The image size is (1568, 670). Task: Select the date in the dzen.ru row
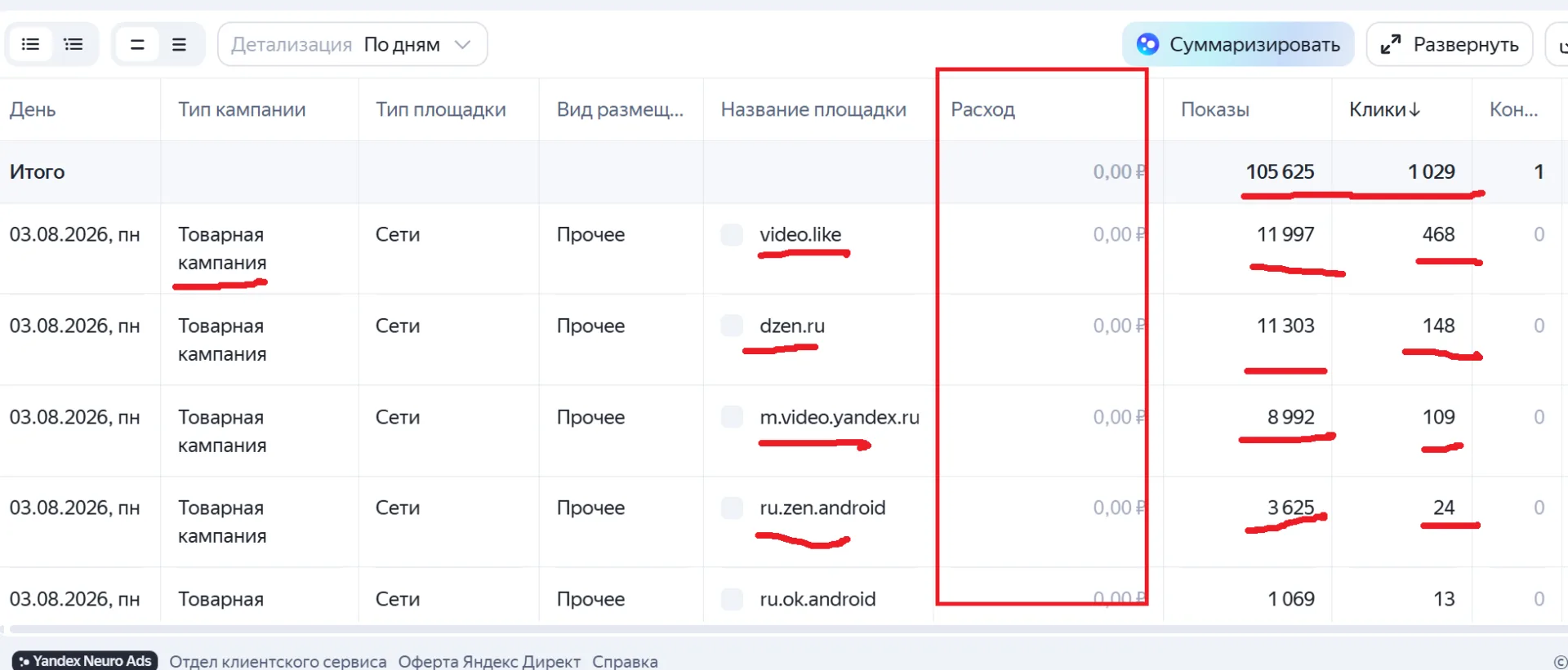(x=75, y=326)
